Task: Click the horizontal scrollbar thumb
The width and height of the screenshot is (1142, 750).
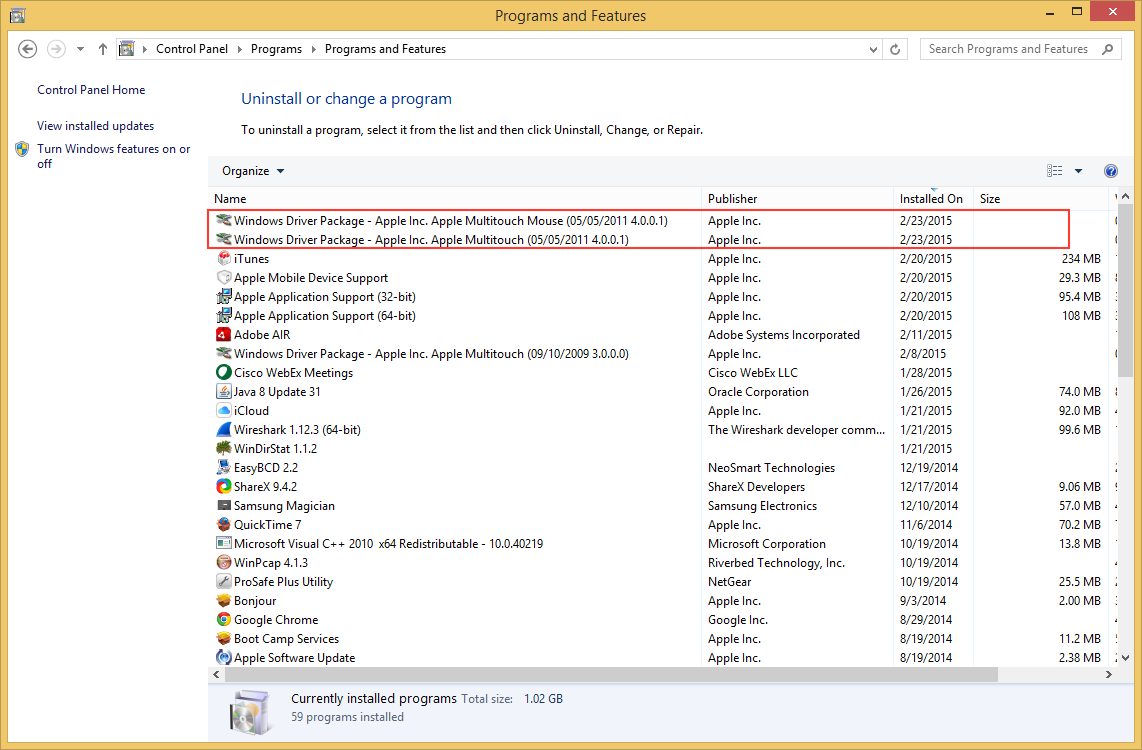Action: point(611,674)
